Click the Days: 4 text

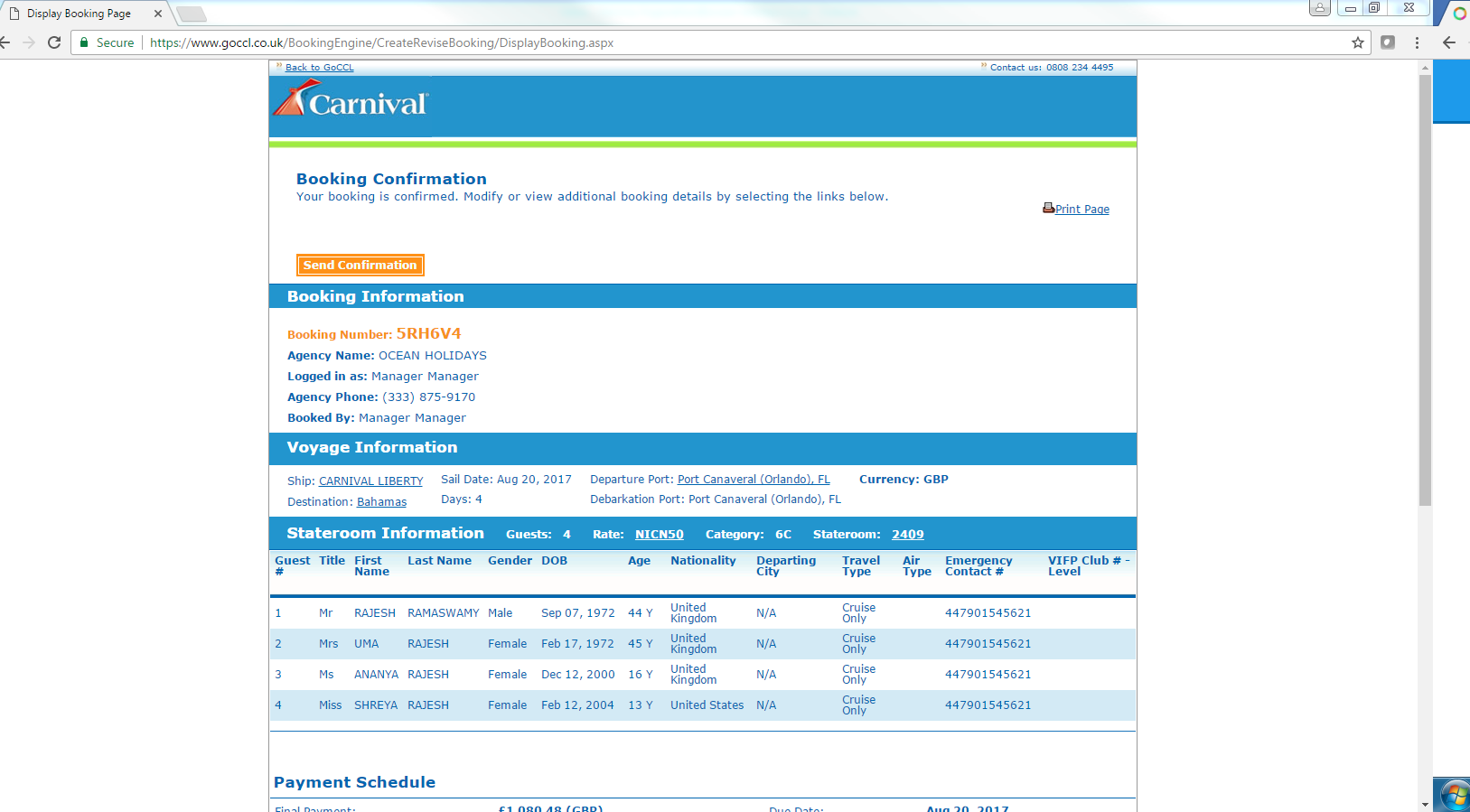tap(462, 499)
